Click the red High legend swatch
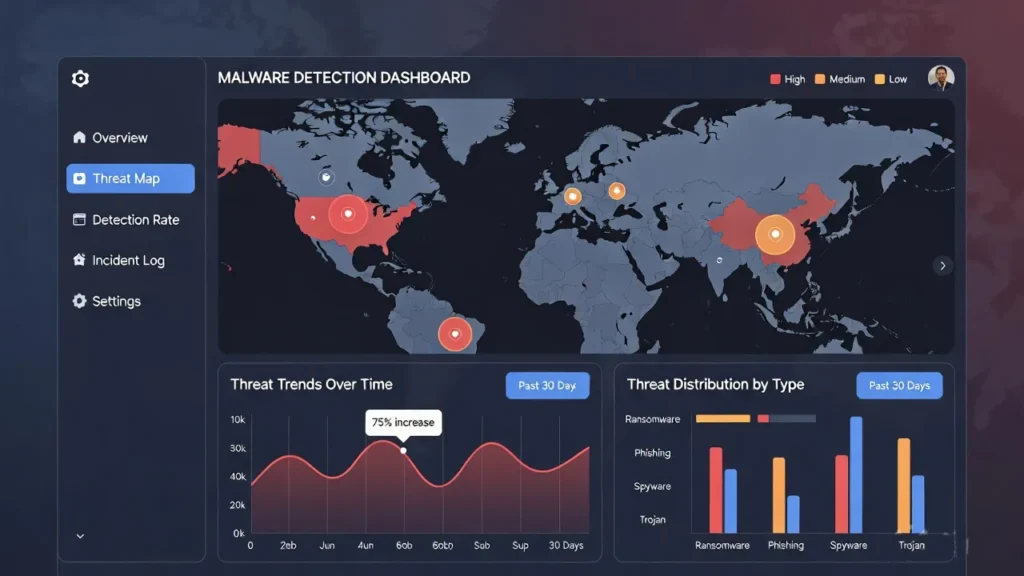Image resolution: width=1024 pixels, height=576 pixels. coord(777,77)
